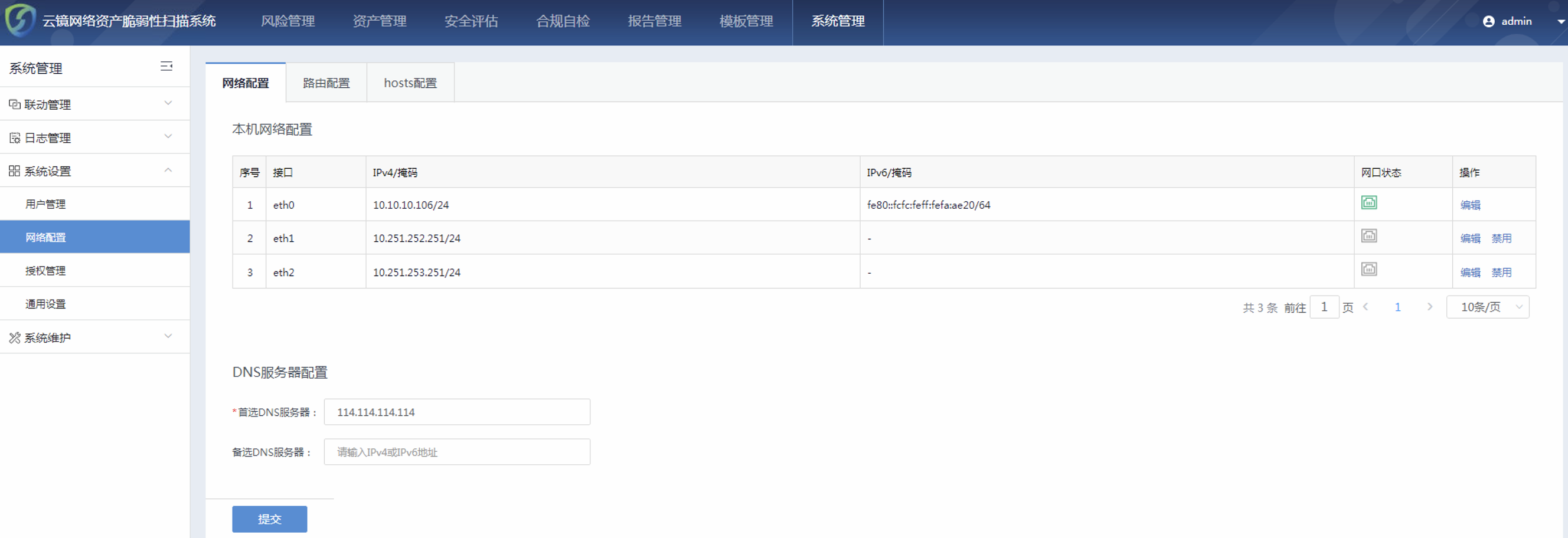The height and width of the screenshot is (538, 1568).
Task: Click page number 1 in pagination
Action: 1397,307
